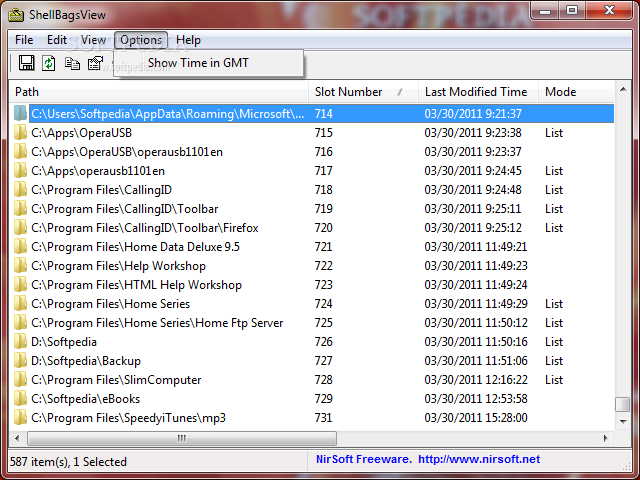Sort by the Slot Number column header
This screenshot has width=640, height=480.
tap(363, 92)
